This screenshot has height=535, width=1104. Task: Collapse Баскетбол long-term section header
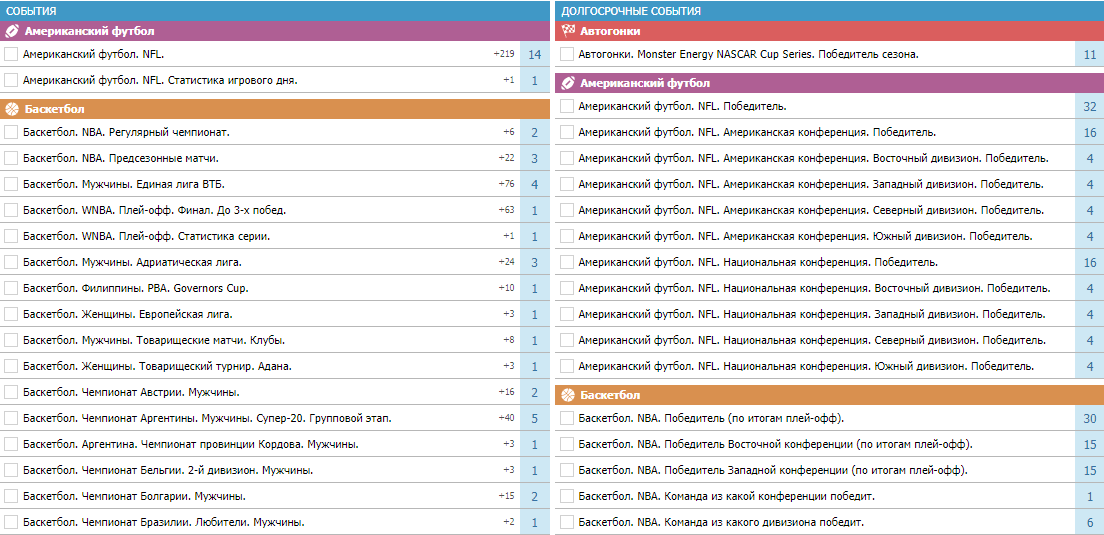(x=829, y=395)
